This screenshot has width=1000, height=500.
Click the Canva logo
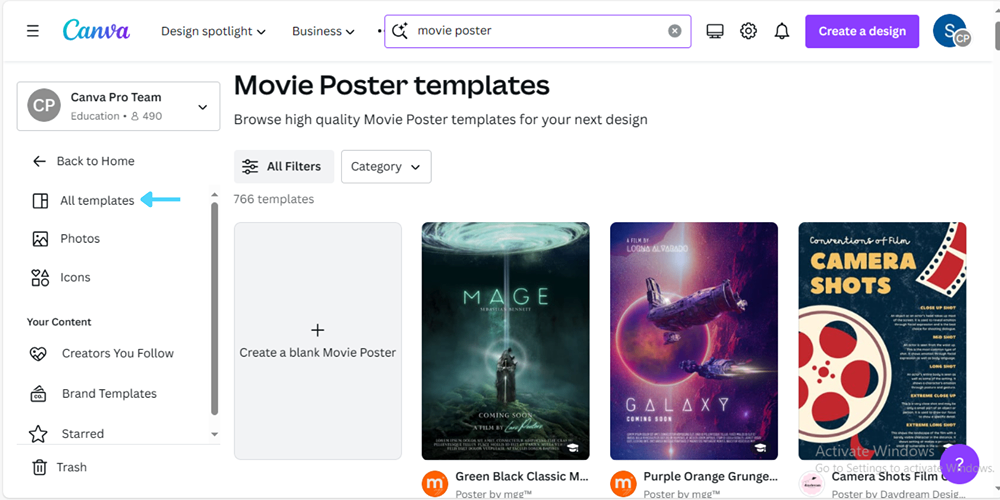(x=96, y=31)
